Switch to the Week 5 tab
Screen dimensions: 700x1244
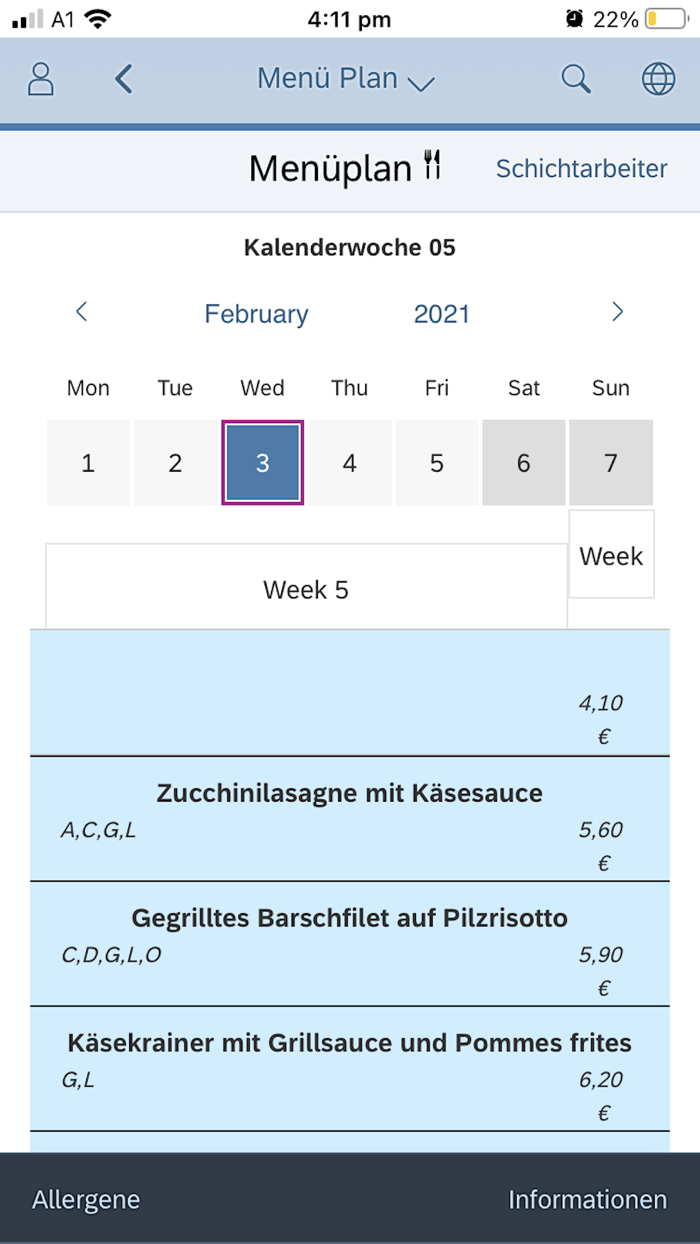click(306, 589)
